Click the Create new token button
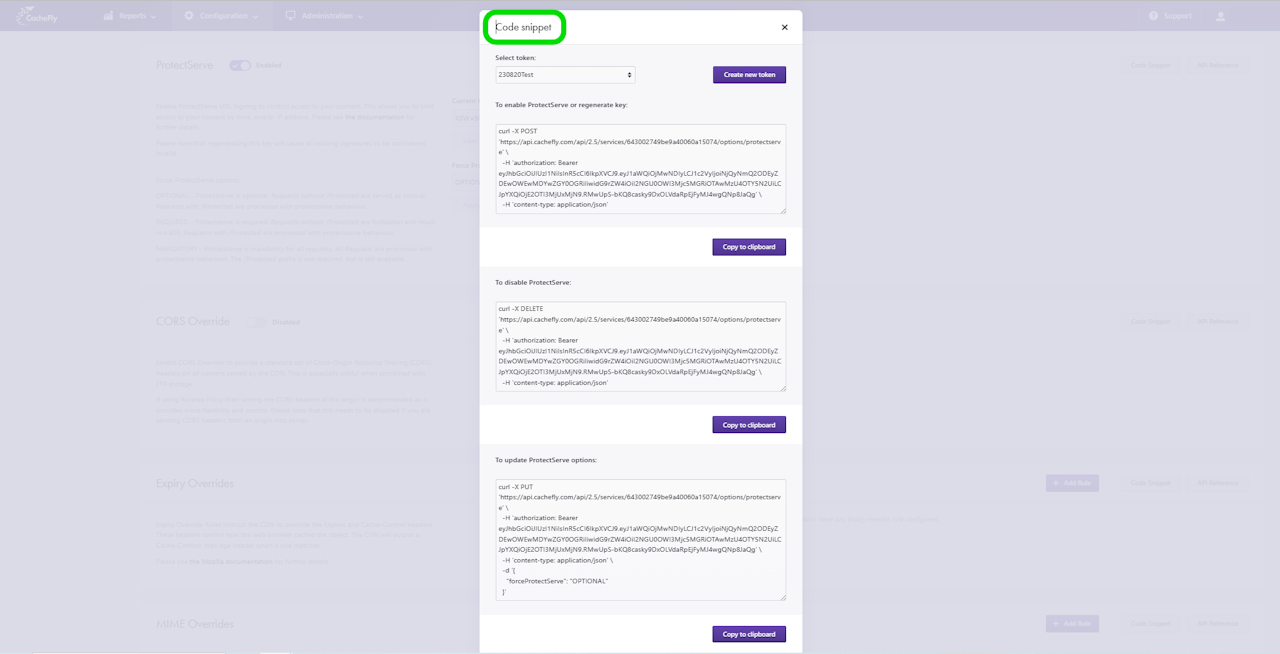This screenshot has height=654, width=1280. [749, 75]
